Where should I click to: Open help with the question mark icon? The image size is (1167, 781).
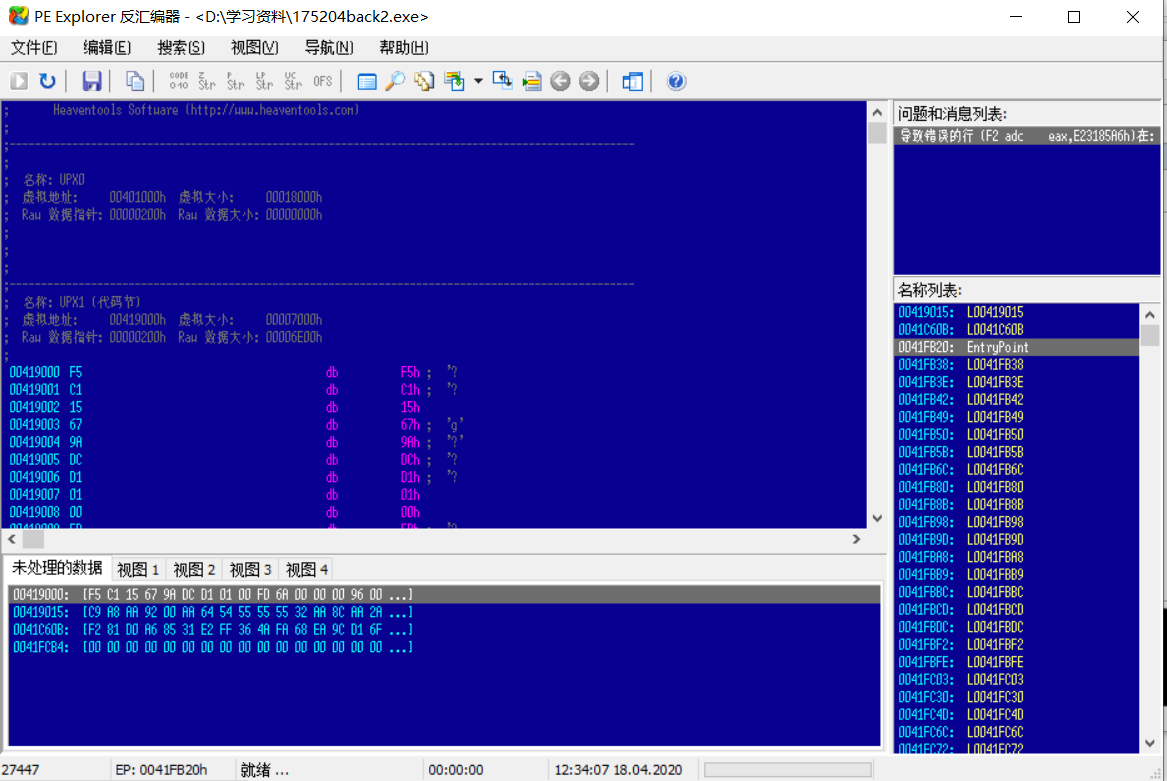coord(676,81)
